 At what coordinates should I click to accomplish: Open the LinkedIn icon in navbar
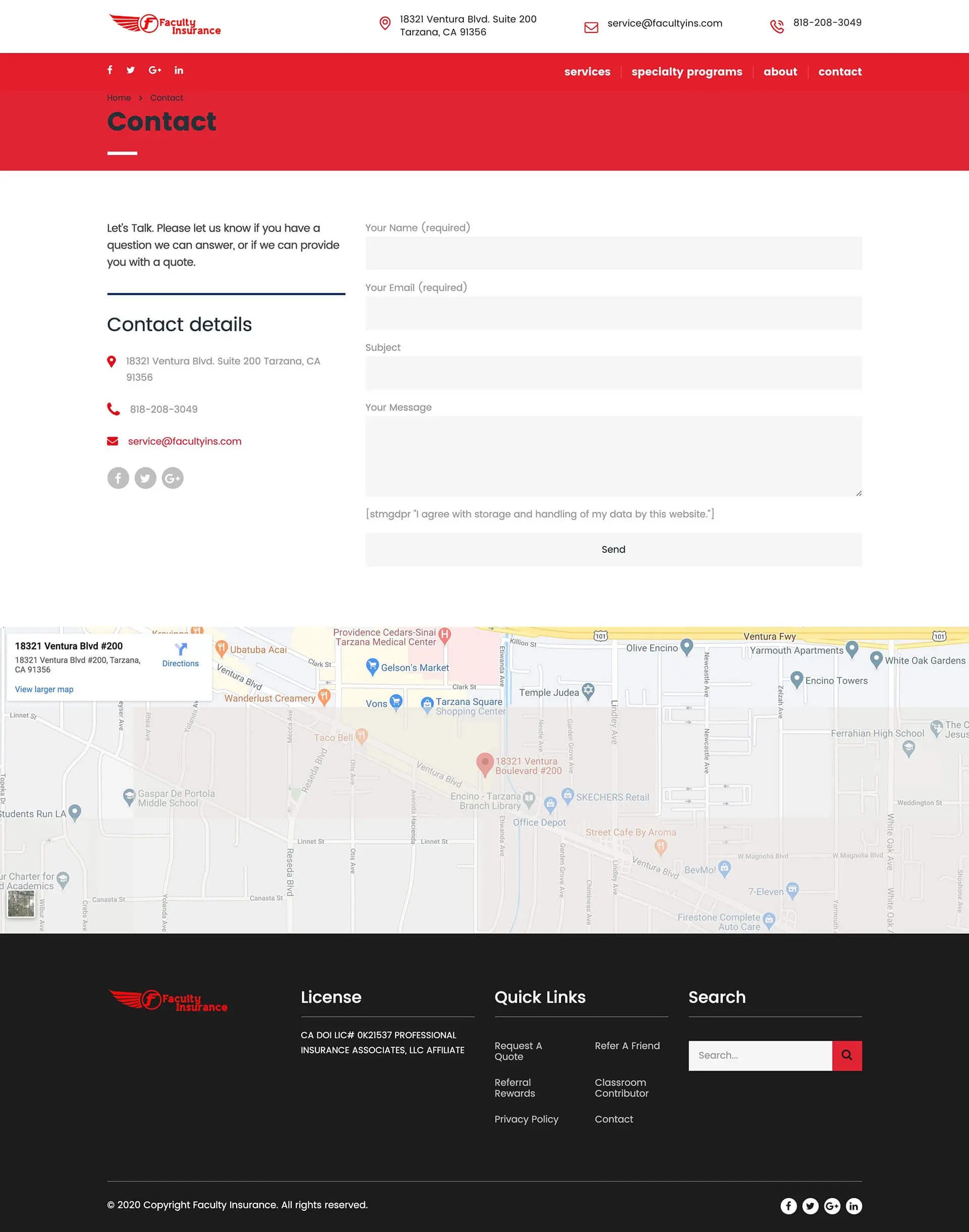tap(179, 70)
